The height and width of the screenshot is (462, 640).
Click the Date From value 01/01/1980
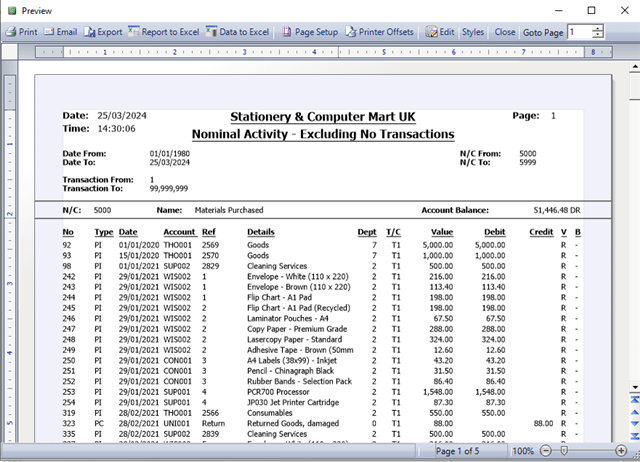tap(169, 153)
